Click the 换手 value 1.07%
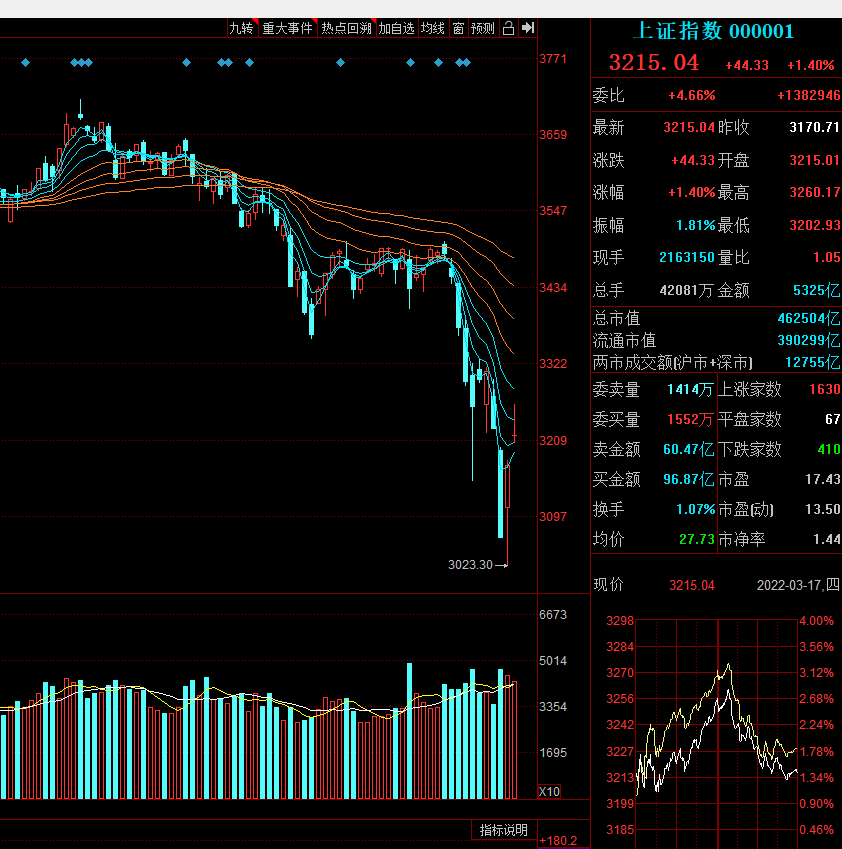 coord(696,510)
